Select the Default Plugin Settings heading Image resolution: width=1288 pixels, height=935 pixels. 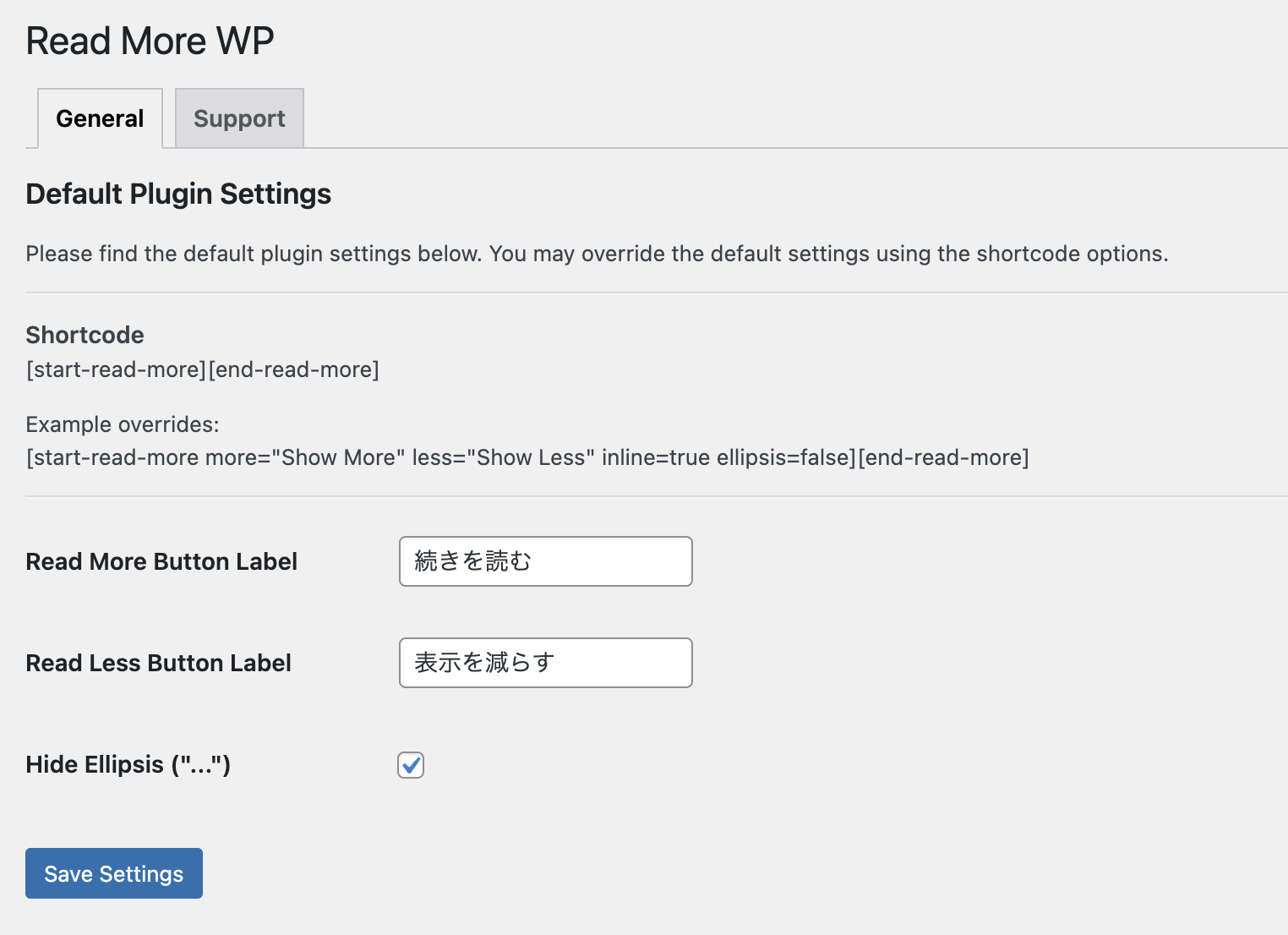(x=178, y=194)
